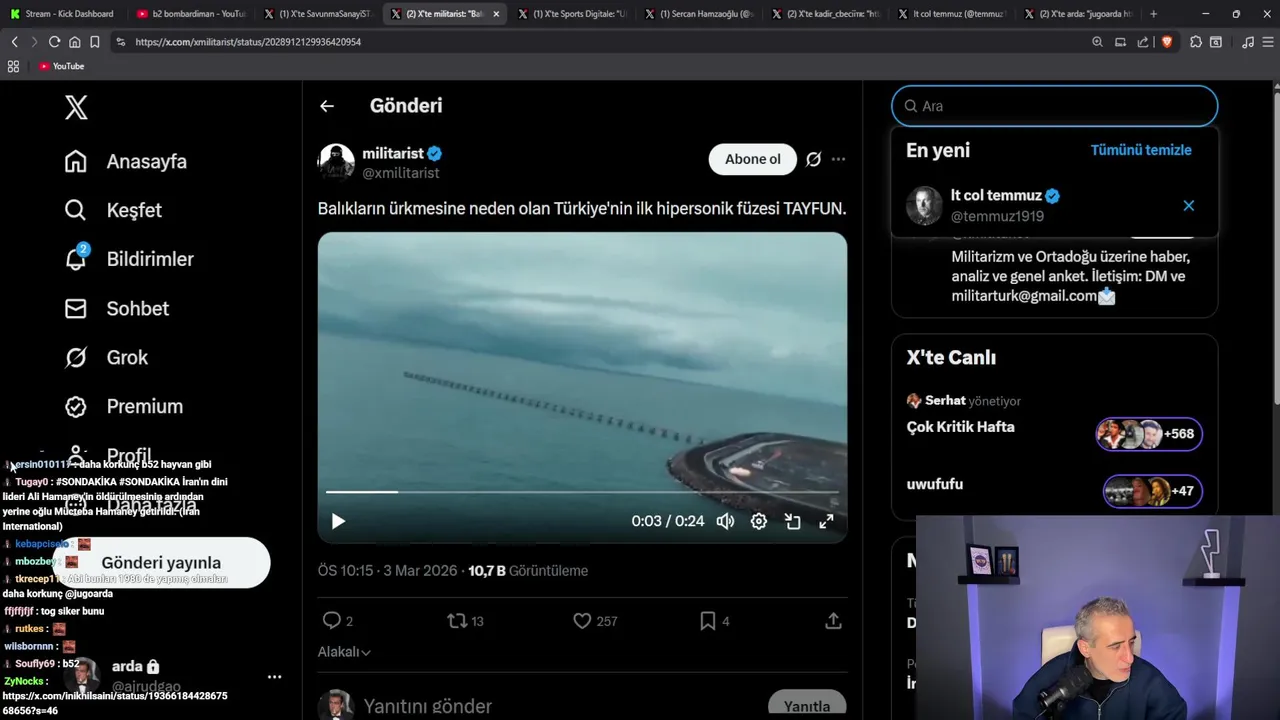Click @xmilitarist handle link
Image resolution: width=1280 pixels, height=720 pixels.
[x=400, y=173]
